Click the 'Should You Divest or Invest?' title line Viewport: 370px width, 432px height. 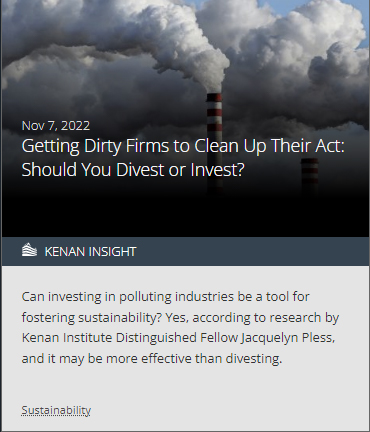coord(133,169)
